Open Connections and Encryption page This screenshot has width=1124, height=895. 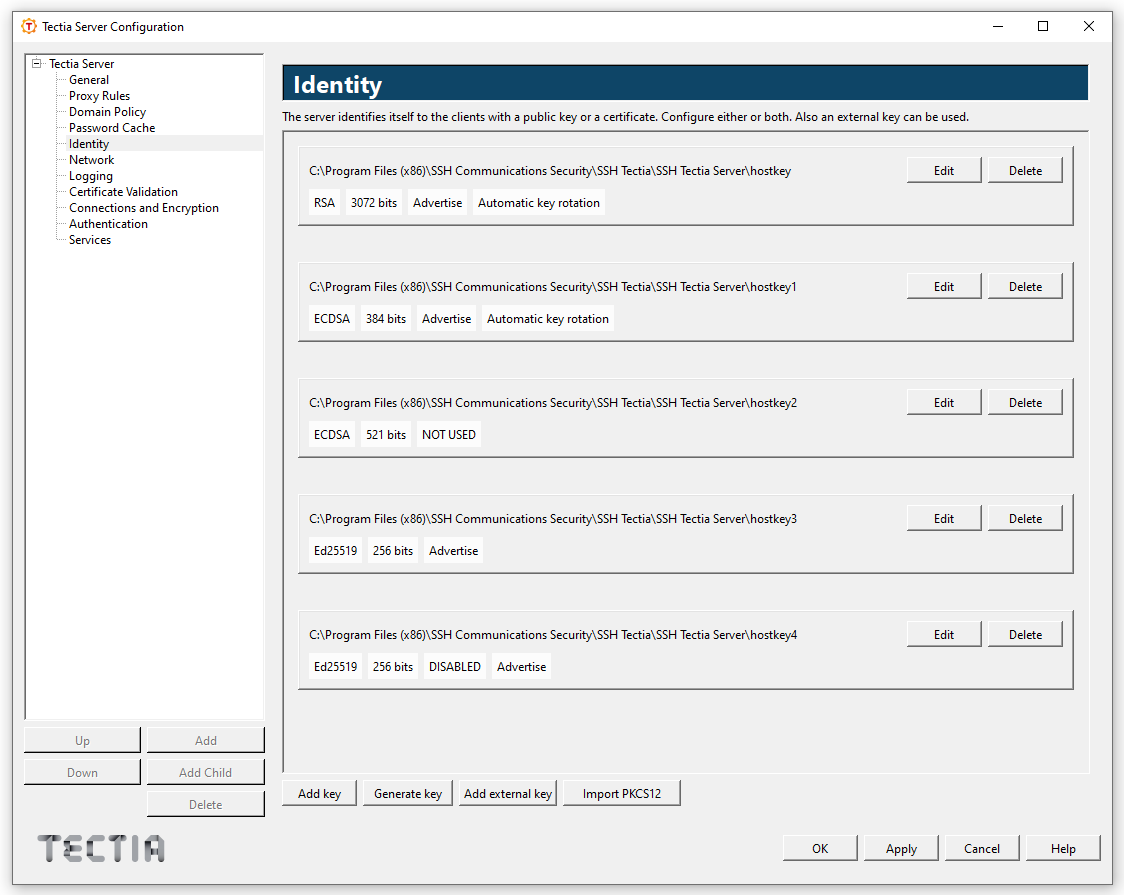144,208
